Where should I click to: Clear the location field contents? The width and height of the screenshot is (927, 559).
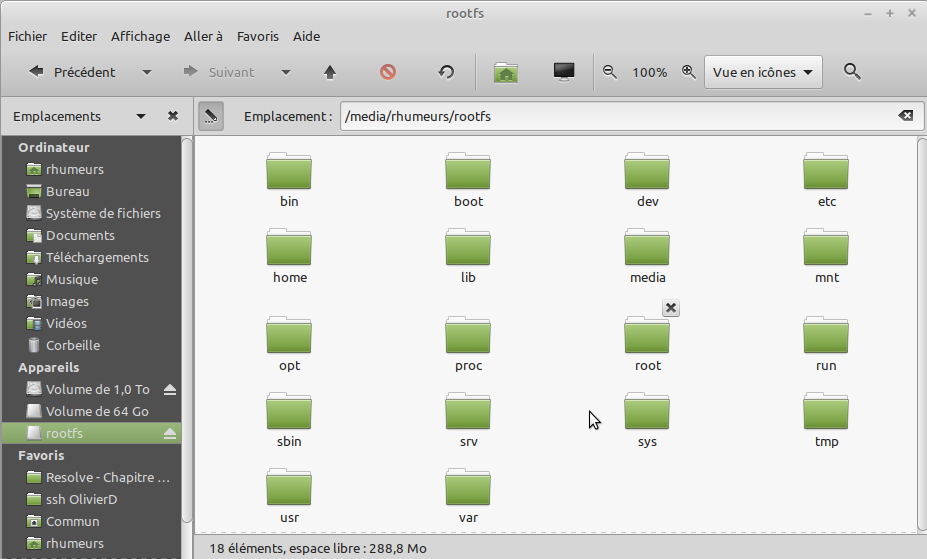(906, 116)
